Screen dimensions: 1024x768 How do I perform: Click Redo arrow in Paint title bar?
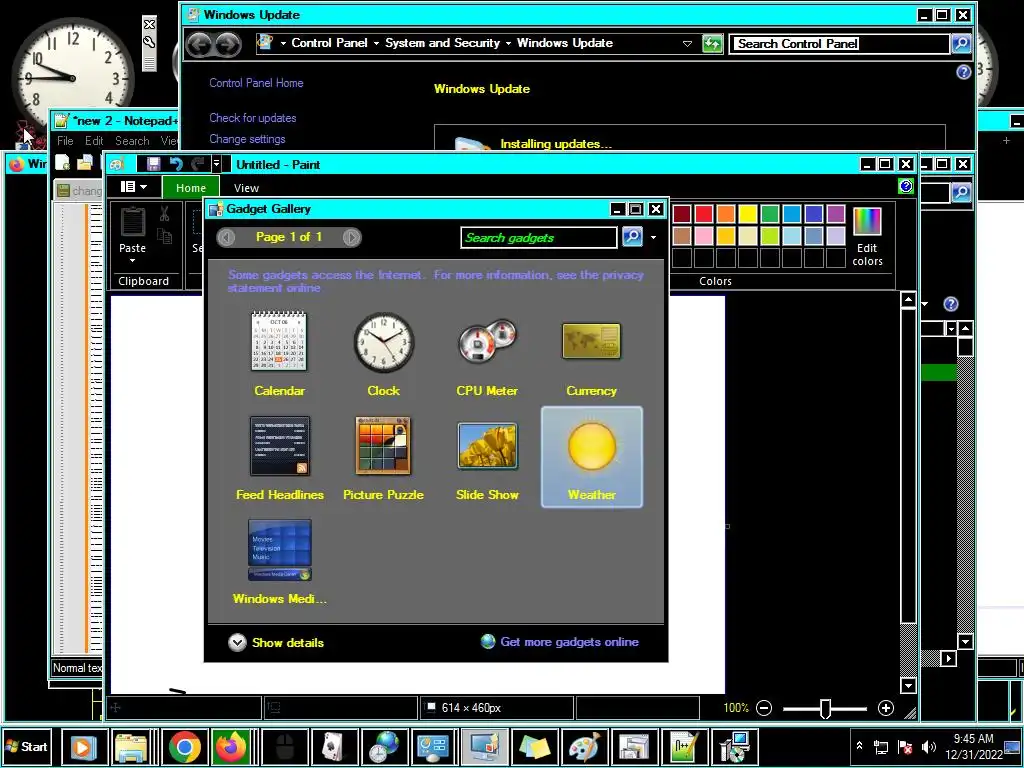click(197, 164)
